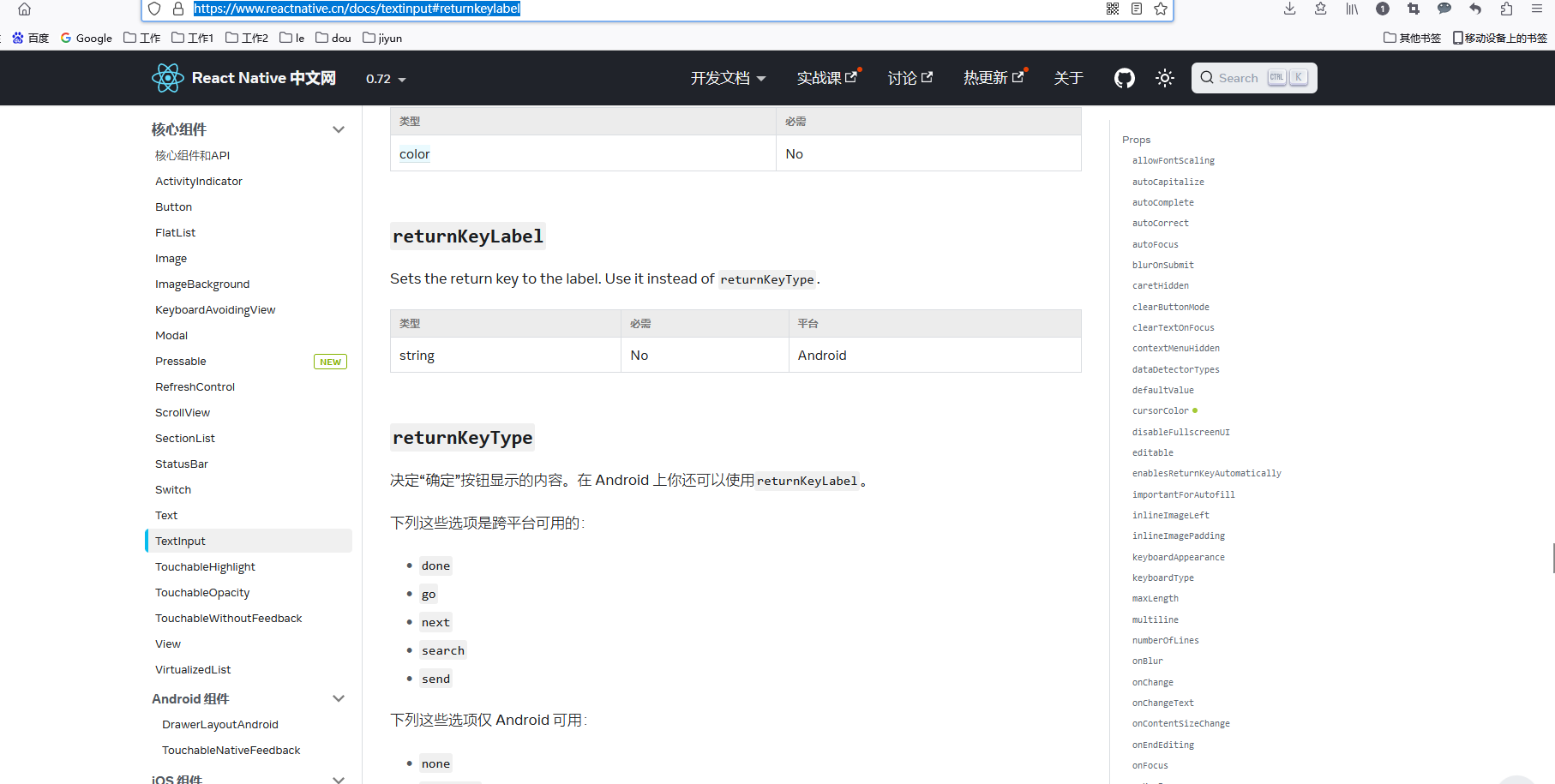This screenshot has width=1555, height=784.
Task: Toggle tracking protection shield
Action: pos(154,9)
